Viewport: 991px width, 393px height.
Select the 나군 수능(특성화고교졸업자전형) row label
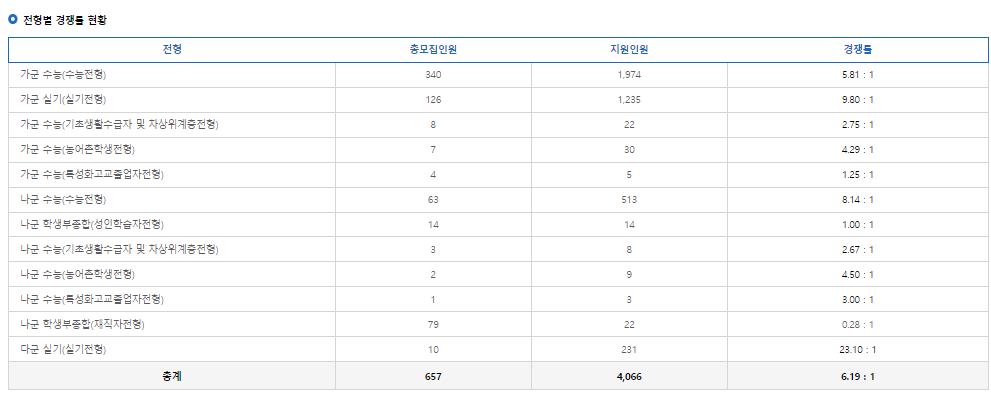(92, 299)
